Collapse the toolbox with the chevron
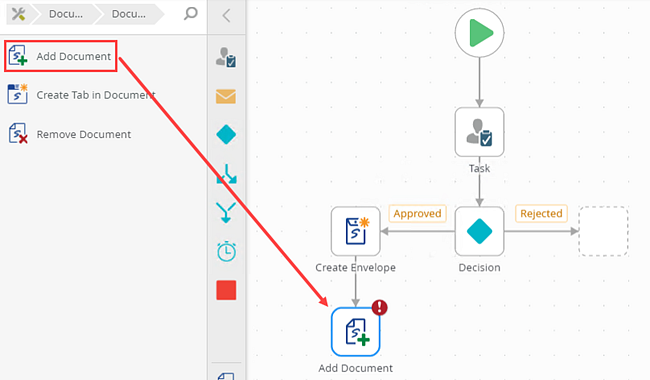Image resolution: width=650 pixels, height=380 pixels. (x=226, y=16)
